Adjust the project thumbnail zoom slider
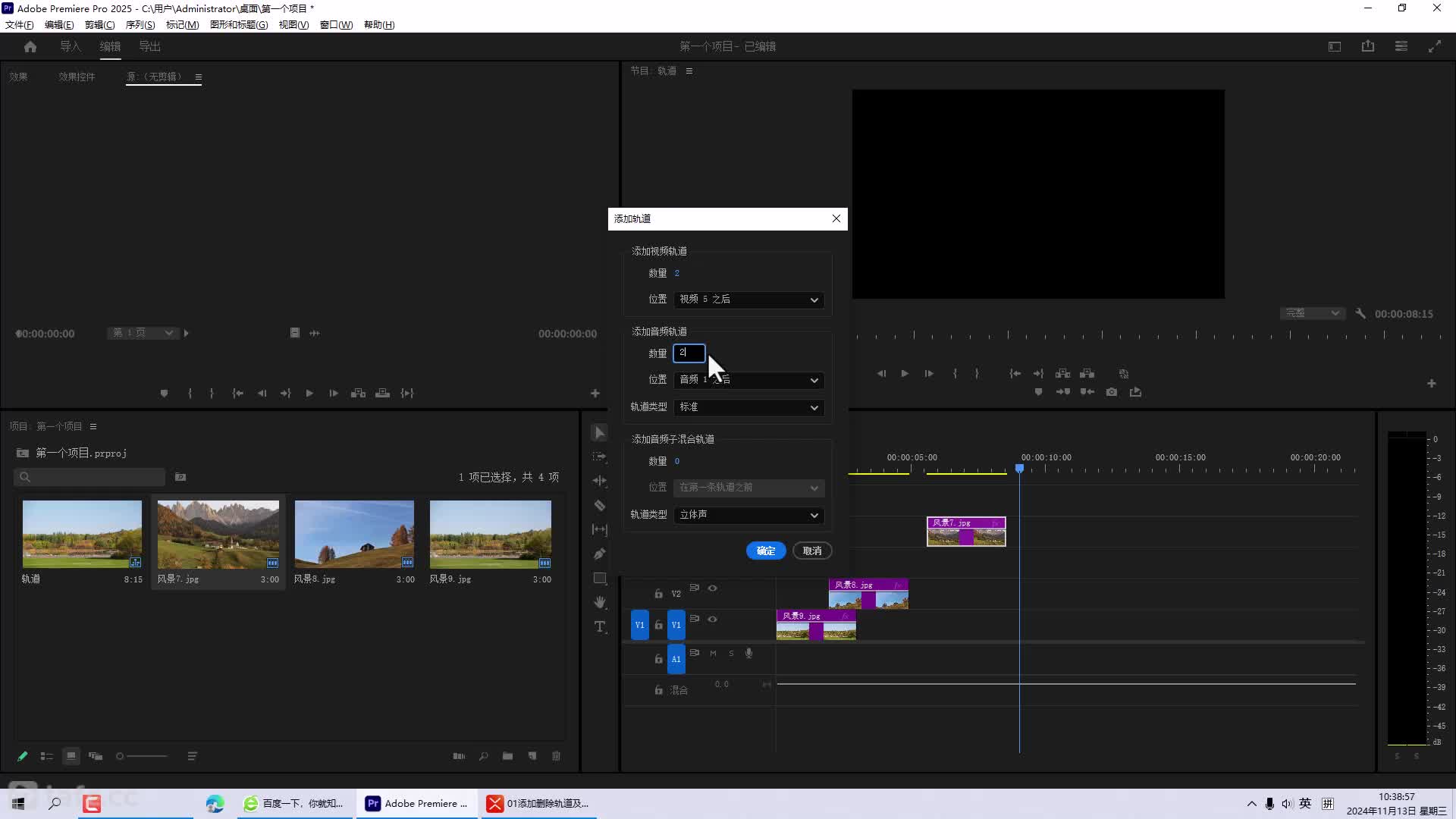 click(143, 756)
